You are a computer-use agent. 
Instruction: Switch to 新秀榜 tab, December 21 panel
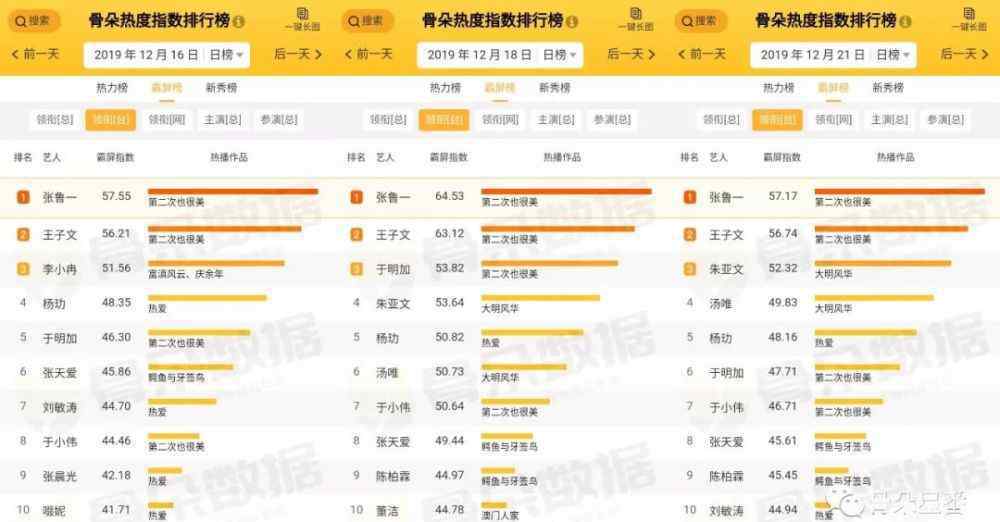coord(888,87)
